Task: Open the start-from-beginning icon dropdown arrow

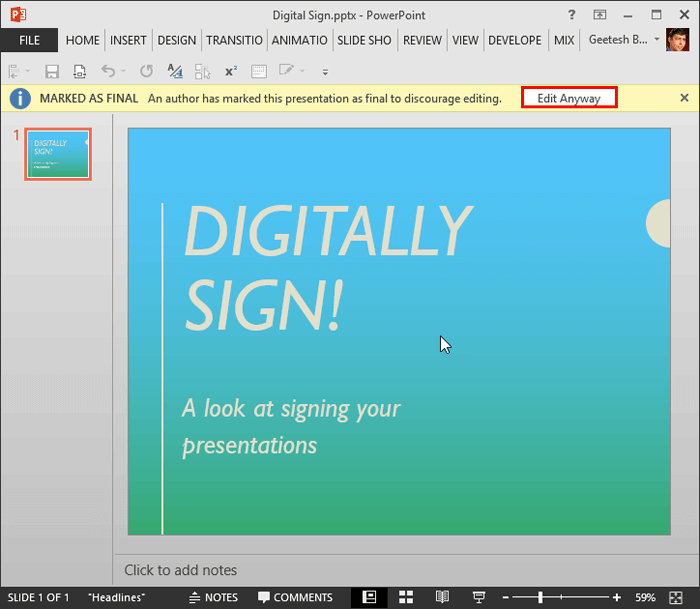Action: point(27,71)
